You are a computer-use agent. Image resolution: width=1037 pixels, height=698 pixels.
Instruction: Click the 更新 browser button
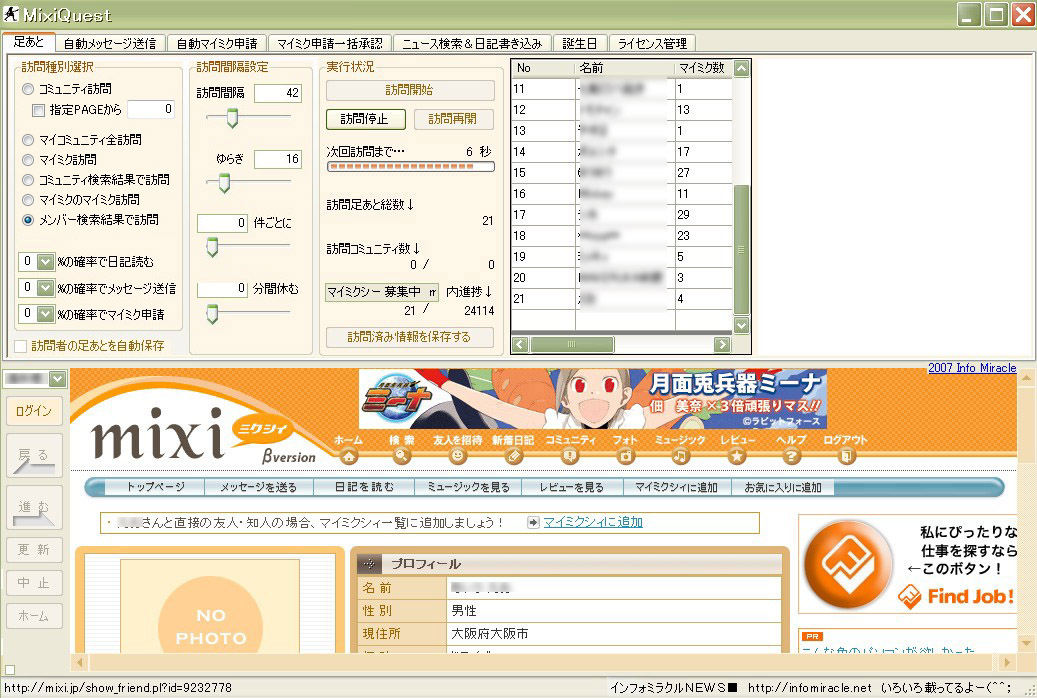click(x=34, y=550)
